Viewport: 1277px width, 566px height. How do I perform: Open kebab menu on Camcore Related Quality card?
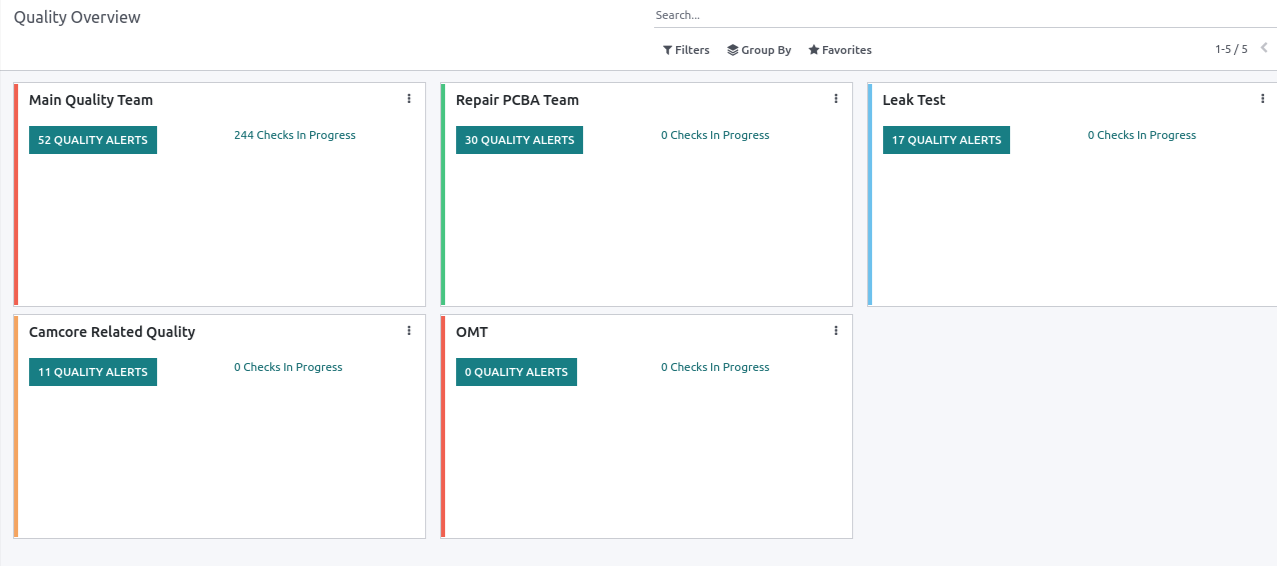coord(409,331)
